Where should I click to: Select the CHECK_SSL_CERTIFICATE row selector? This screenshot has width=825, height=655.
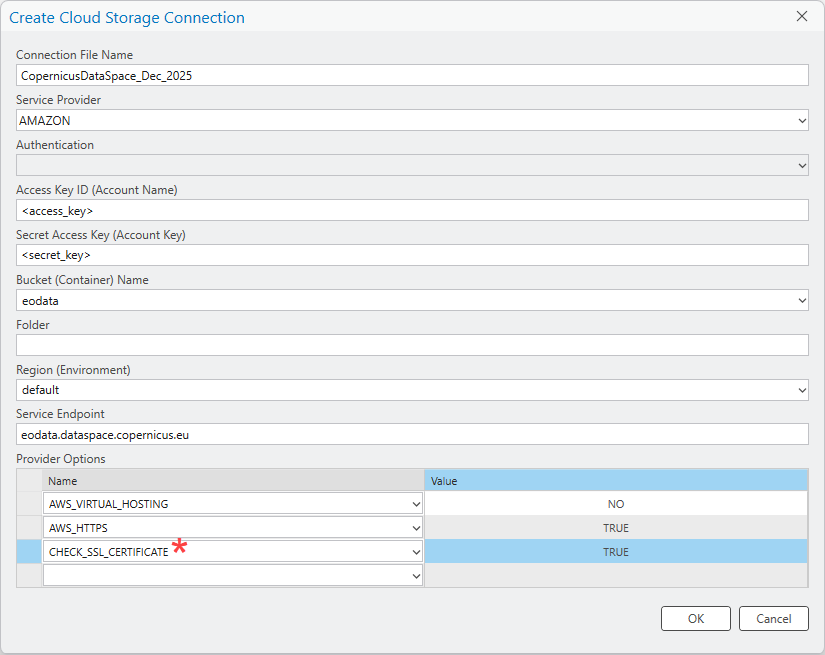tap(28, 551)
